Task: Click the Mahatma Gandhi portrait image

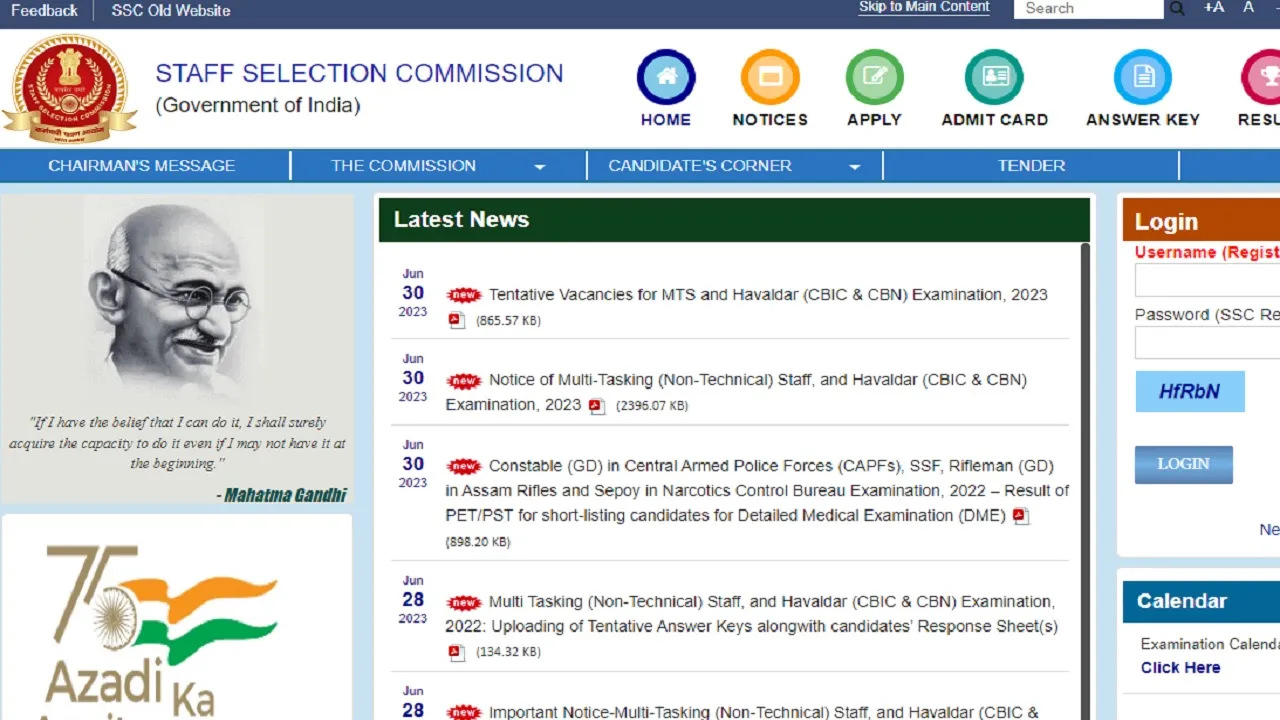Action: [x=175, y=300]
